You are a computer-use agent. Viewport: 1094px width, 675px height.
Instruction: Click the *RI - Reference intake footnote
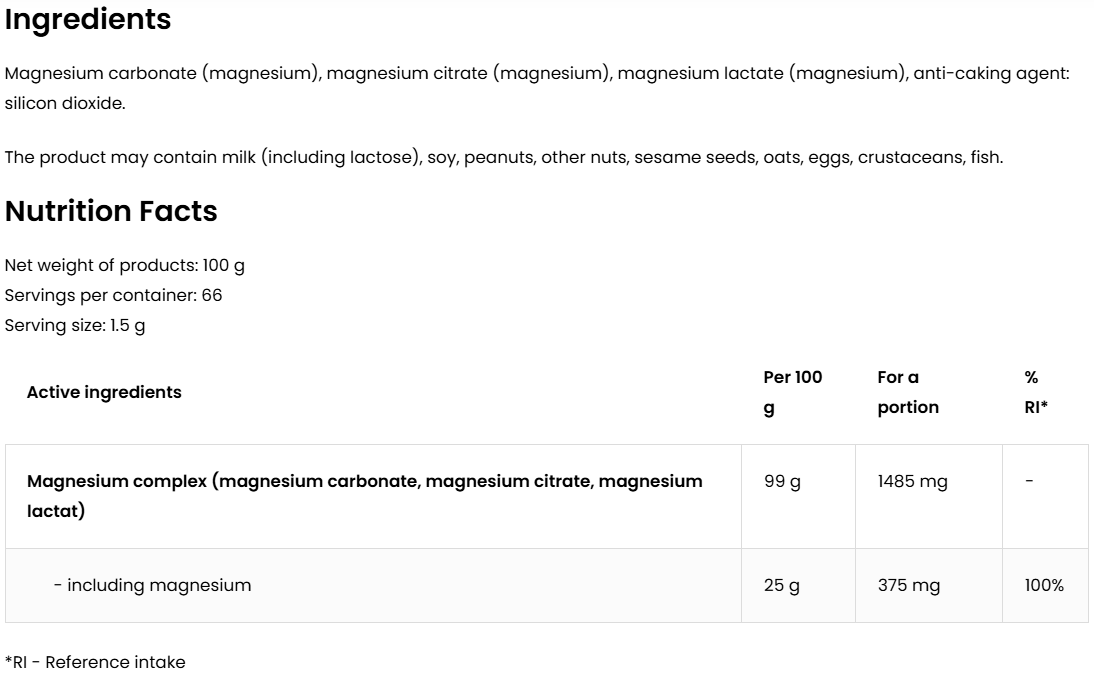[x=95, y=662]
